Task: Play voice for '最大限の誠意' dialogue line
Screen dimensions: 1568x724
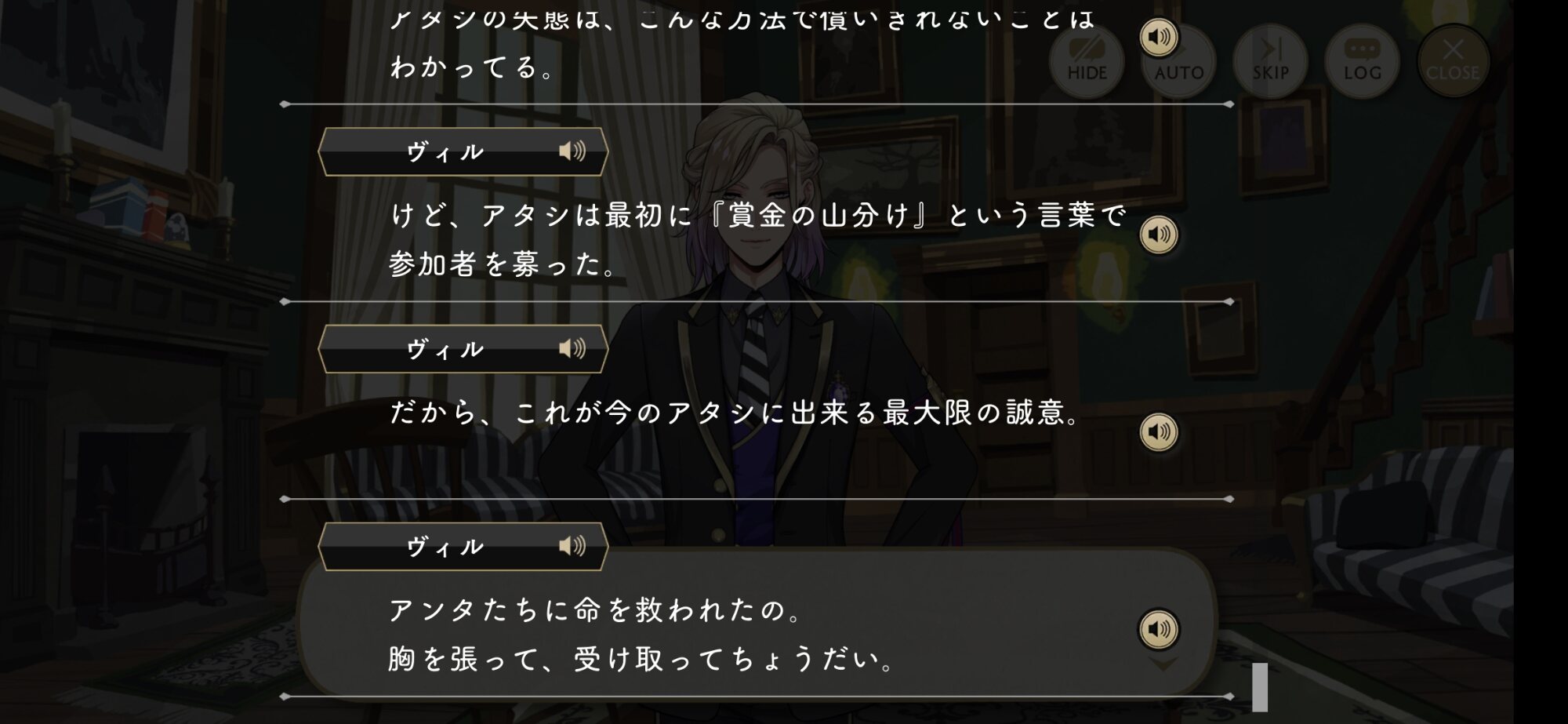Action: (x=1158, y=432)
